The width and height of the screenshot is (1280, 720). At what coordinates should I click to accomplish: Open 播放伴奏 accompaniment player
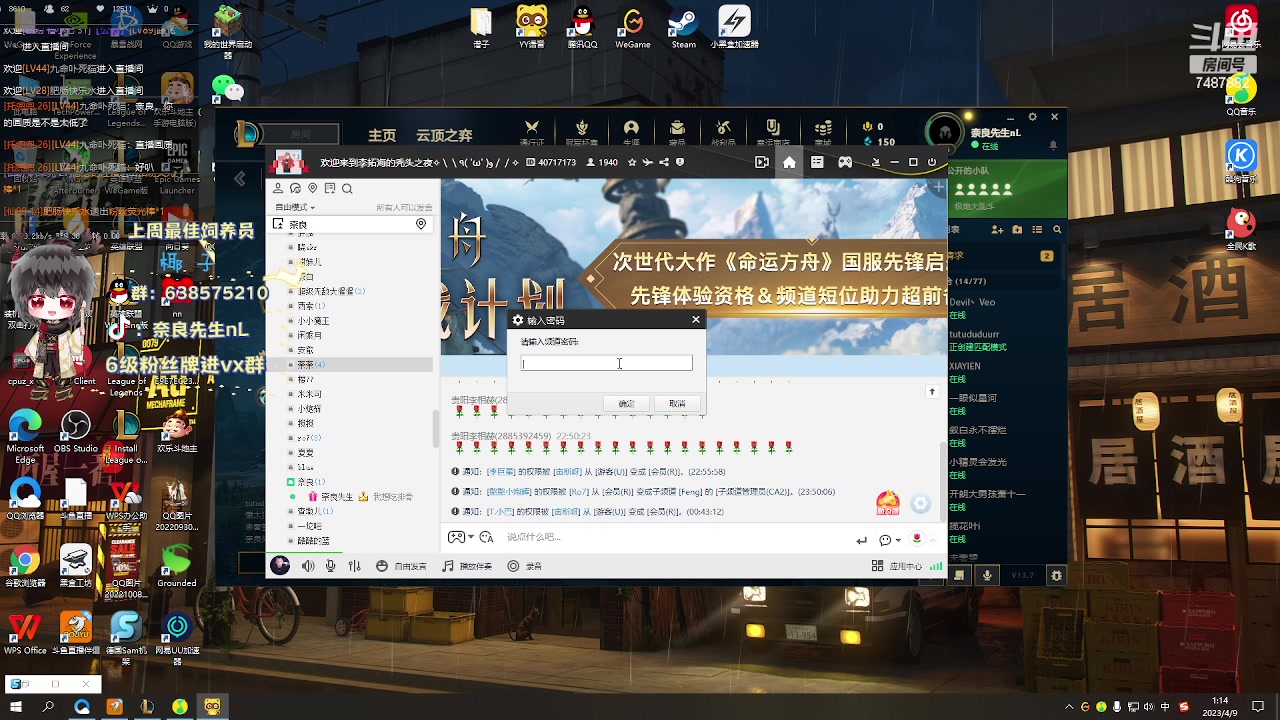[x=468, y=566]
